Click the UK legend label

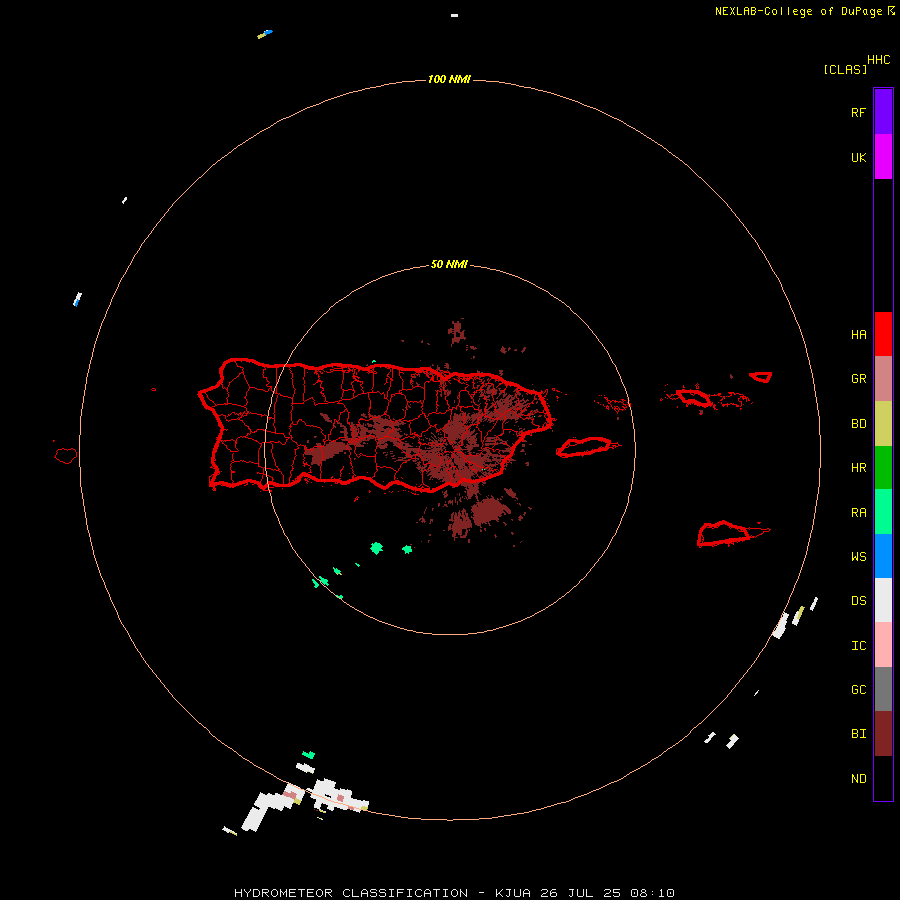858,157
